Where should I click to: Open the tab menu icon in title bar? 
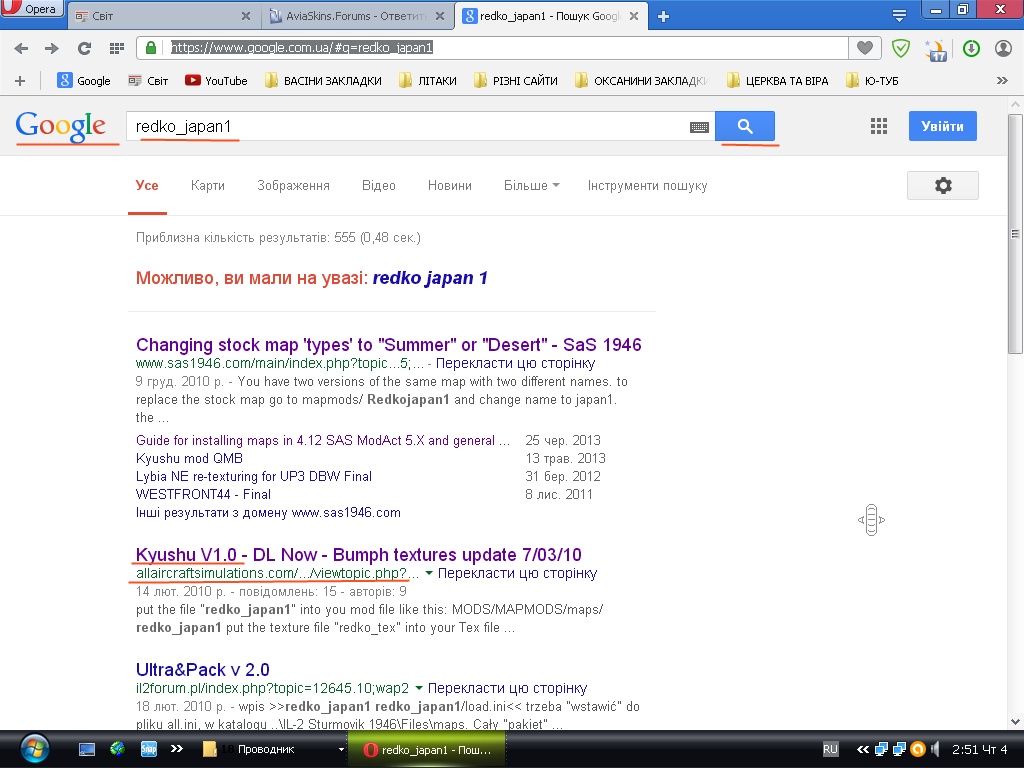[899, 16]
